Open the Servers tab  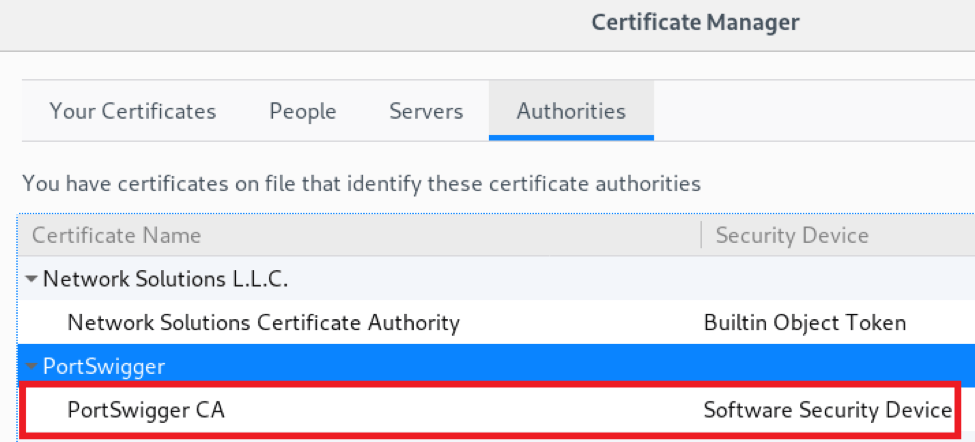pyautogui.click(x=426, y=111)
